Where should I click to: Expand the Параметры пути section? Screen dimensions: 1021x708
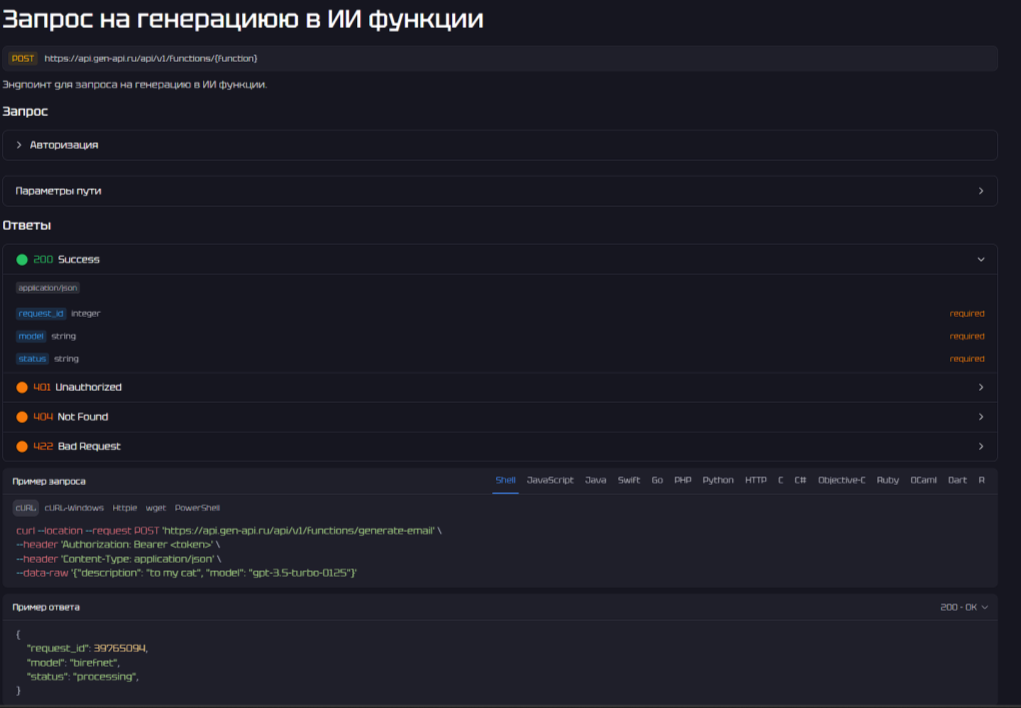(980, 191)
